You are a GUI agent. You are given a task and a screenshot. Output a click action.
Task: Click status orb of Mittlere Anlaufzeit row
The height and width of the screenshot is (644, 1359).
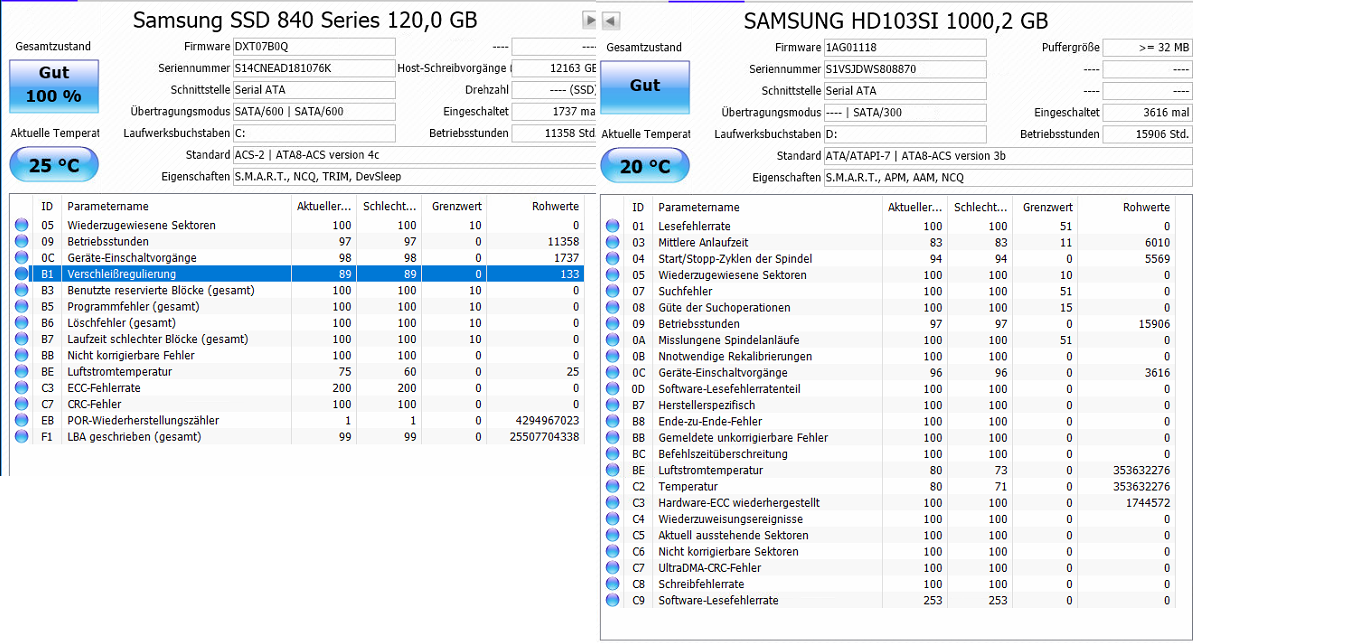pyautogui.click(x=613, y=242)
